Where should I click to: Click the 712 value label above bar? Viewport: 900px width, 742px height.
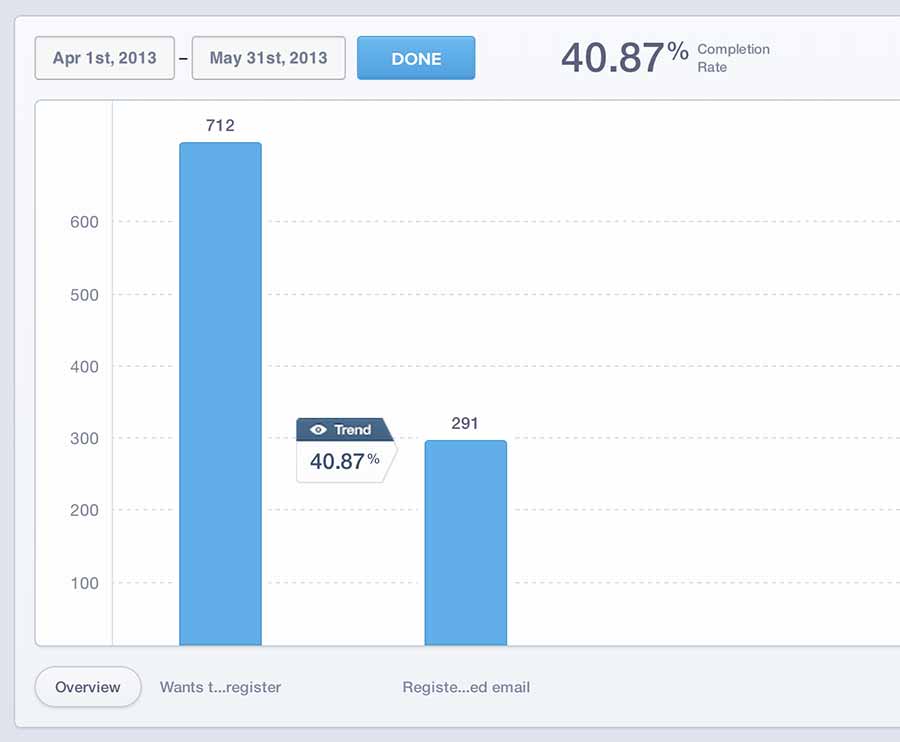click(220, 125)
